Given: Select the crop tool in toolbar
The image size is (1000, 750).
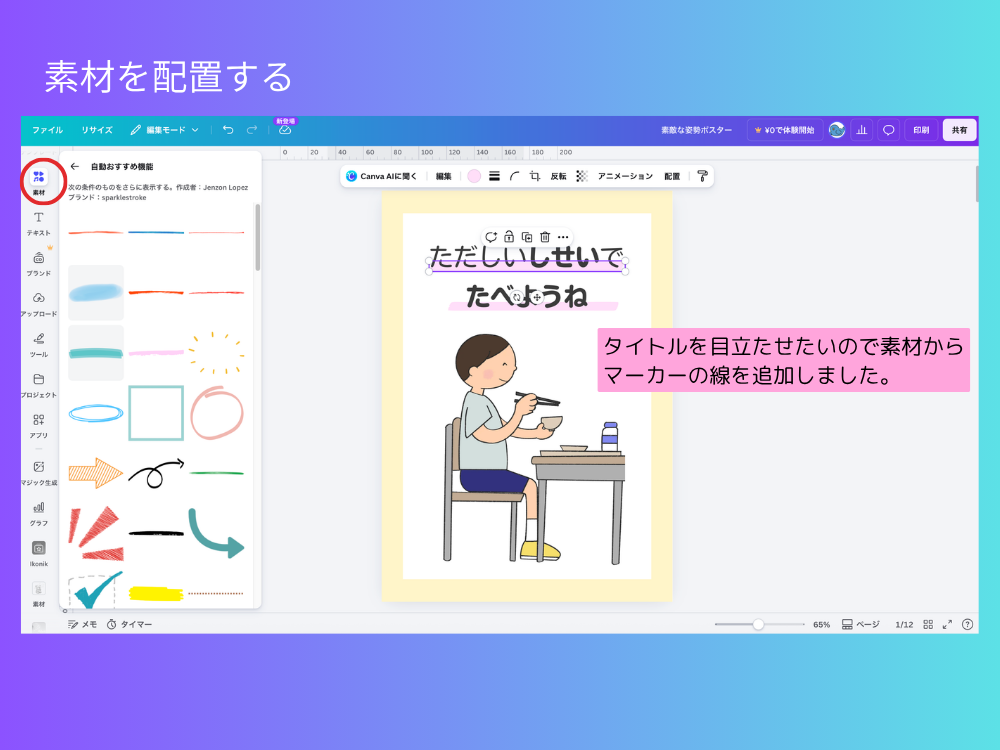Looking at the screenshot, I should click(x=535, y=176).
